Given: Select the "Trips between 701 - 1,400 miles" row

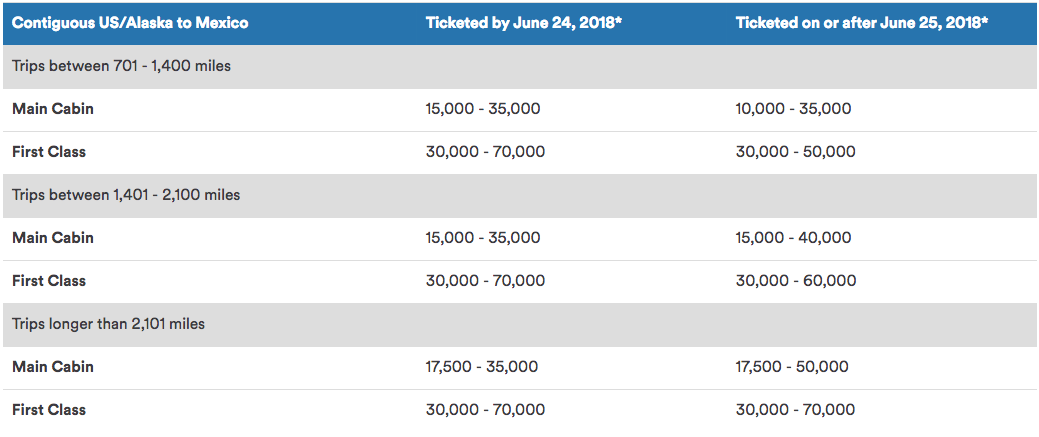Looking at the screenshot, I should 121,66.
